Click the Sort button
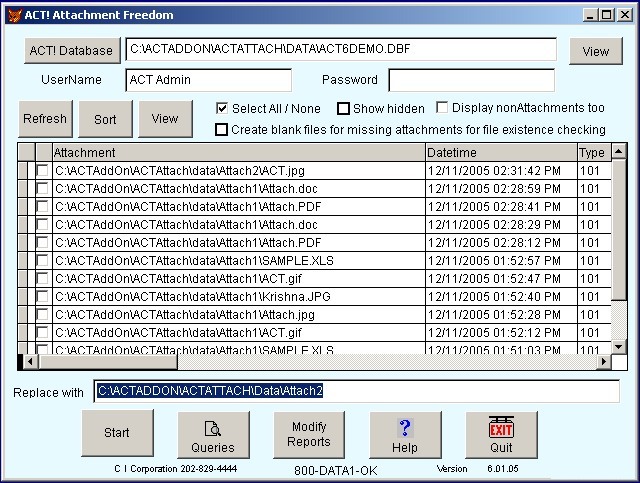Screen dimensions: 640x483 tap(105, 119)
